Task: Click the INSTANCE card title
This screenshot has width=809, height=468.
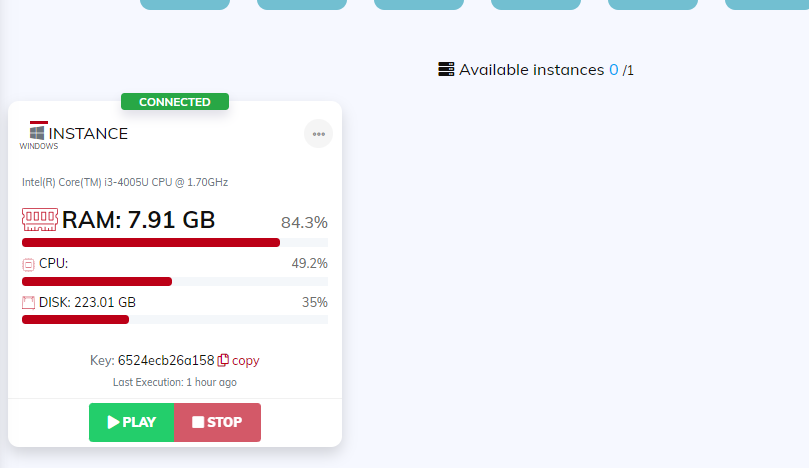Action: 88,133
